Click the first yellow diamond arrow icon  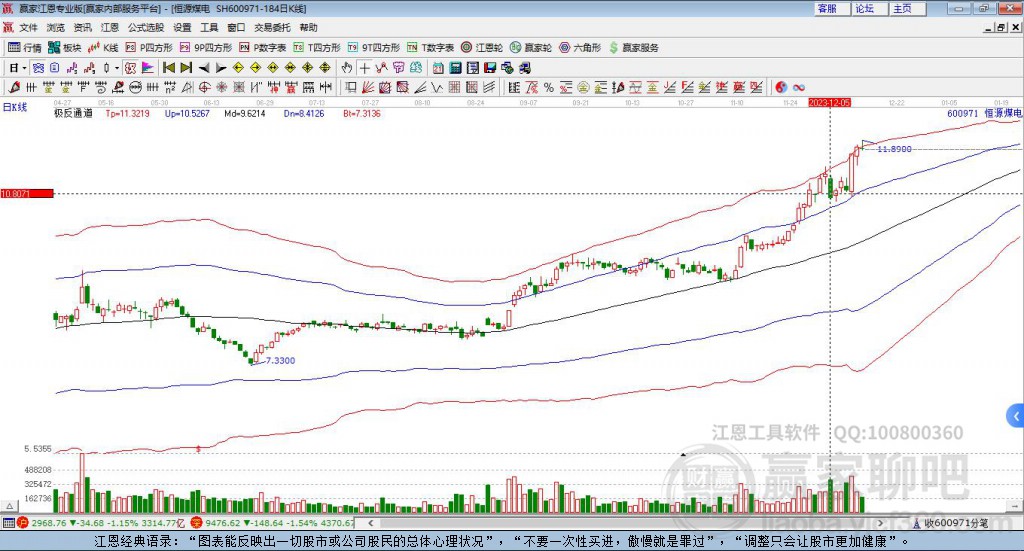pyautogui.click(x=238, y=68)
